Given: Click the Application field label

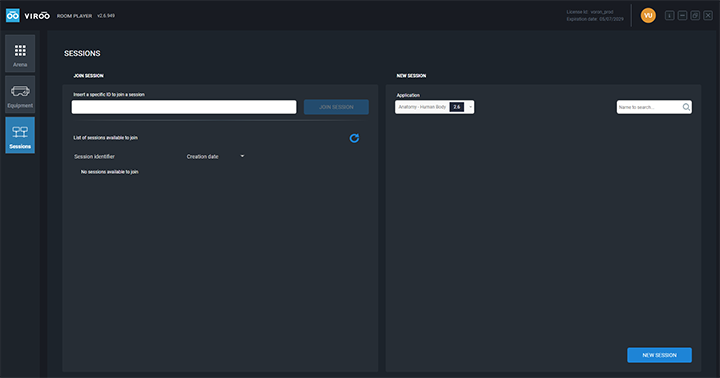Looking at the screenshot, I should [408, 95].
